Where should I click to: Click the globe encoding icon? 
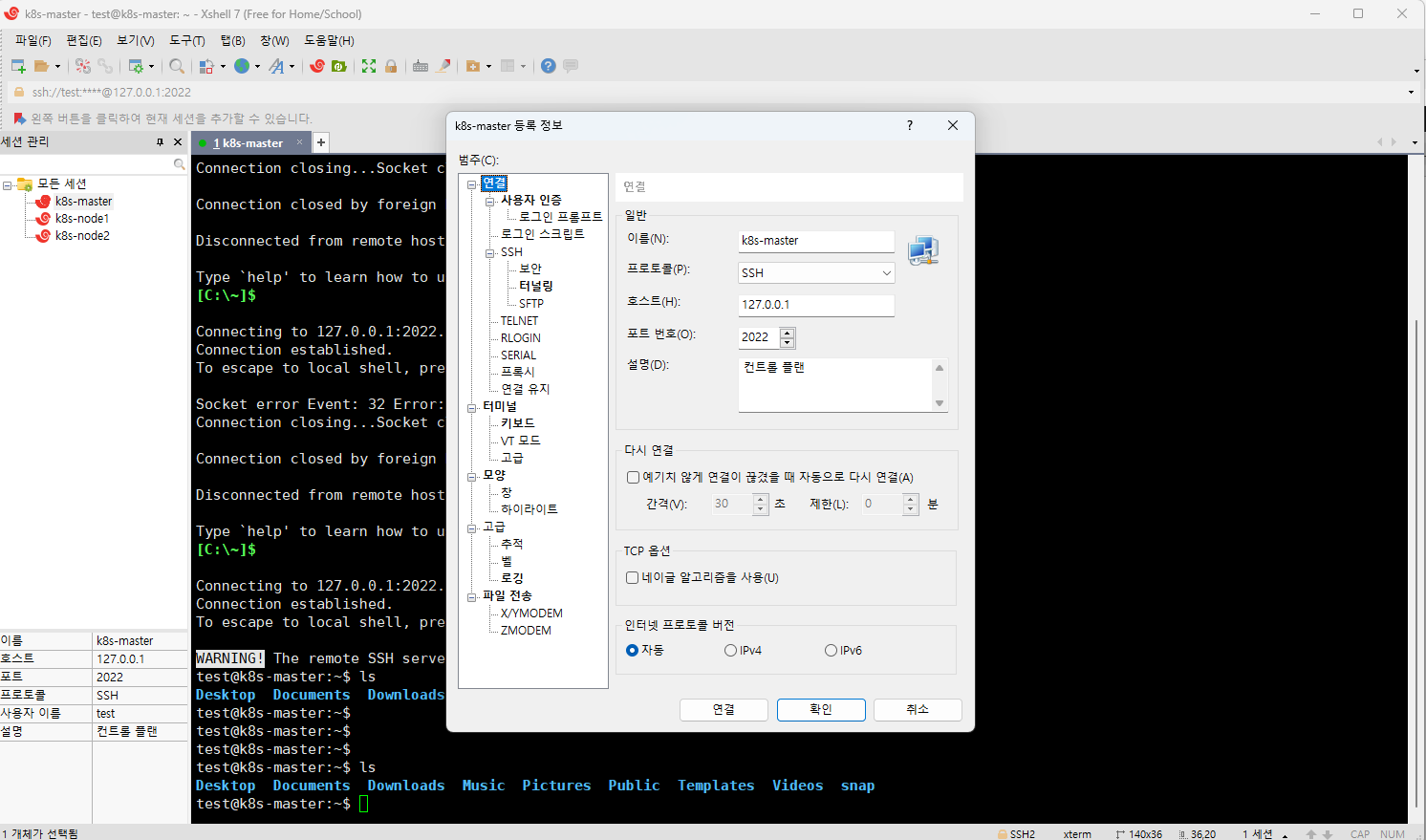click(242, 66)
